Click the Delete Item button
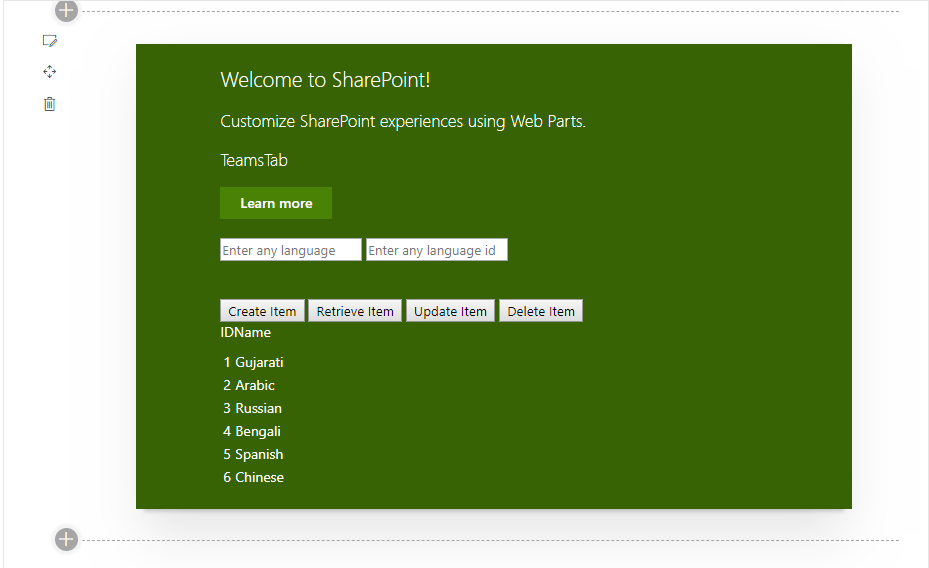 tap(541, 311)
